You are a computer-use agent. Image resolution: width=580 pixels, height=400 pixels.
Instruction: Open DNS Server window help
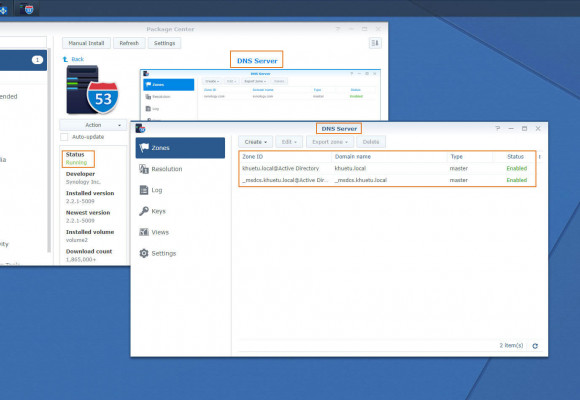point(498,128)
